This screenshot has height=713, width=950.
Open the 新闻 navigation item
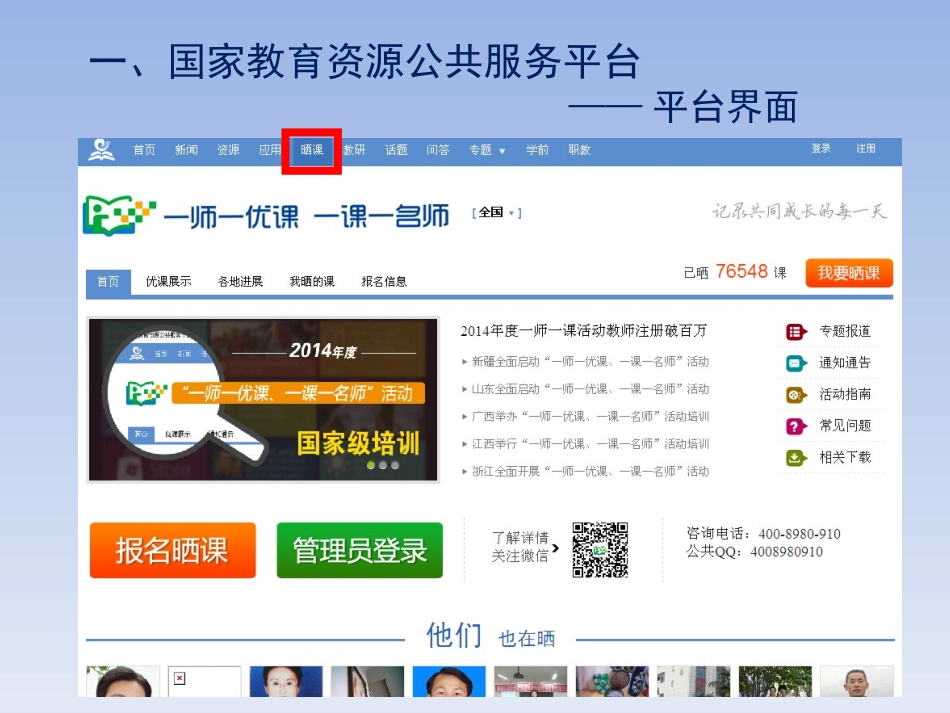point(186,150)
